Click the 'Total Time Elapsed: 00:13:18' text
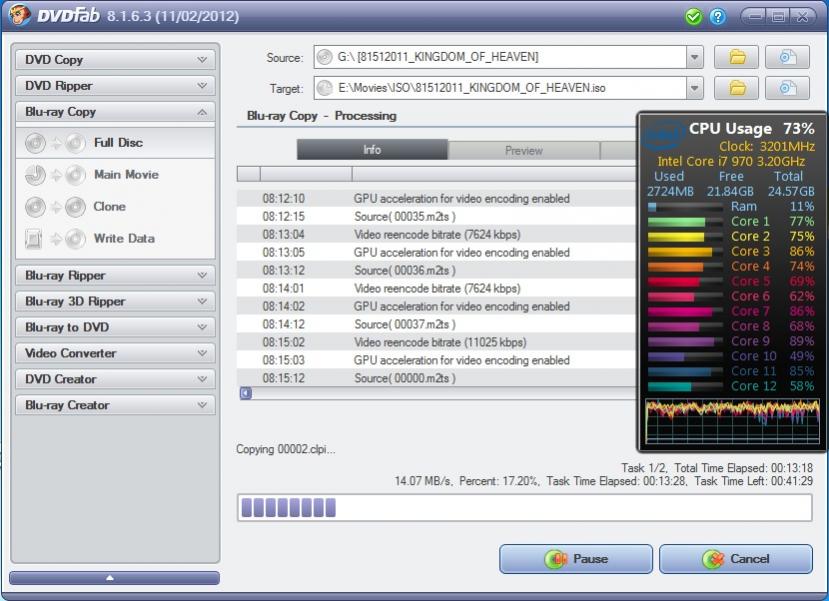 click(x=744, y=468)
